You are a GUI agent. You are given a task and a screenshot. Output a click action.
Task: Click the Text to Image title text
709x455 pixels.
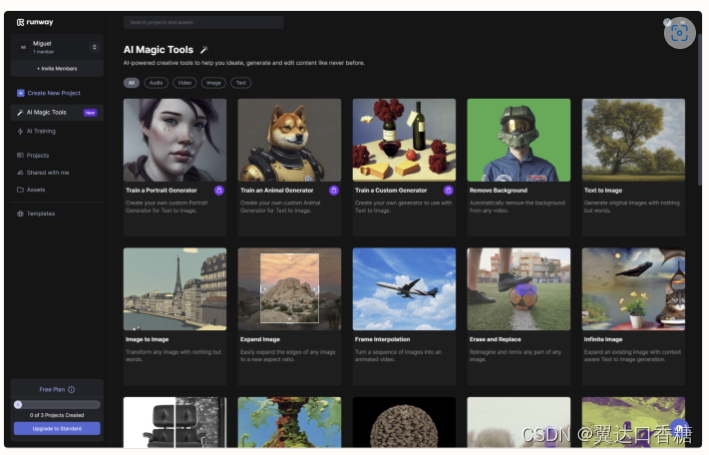point(603,191)
